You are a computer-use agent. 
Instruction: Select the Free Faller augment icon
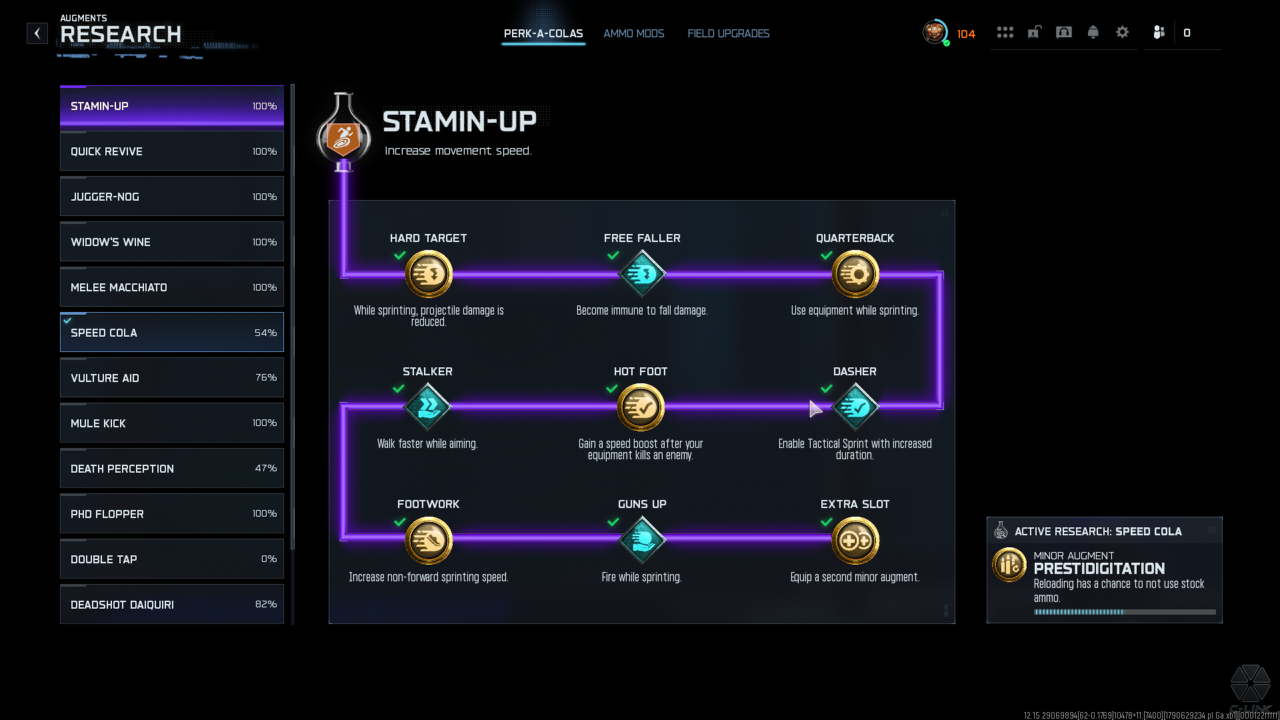[x=642, y=274]
